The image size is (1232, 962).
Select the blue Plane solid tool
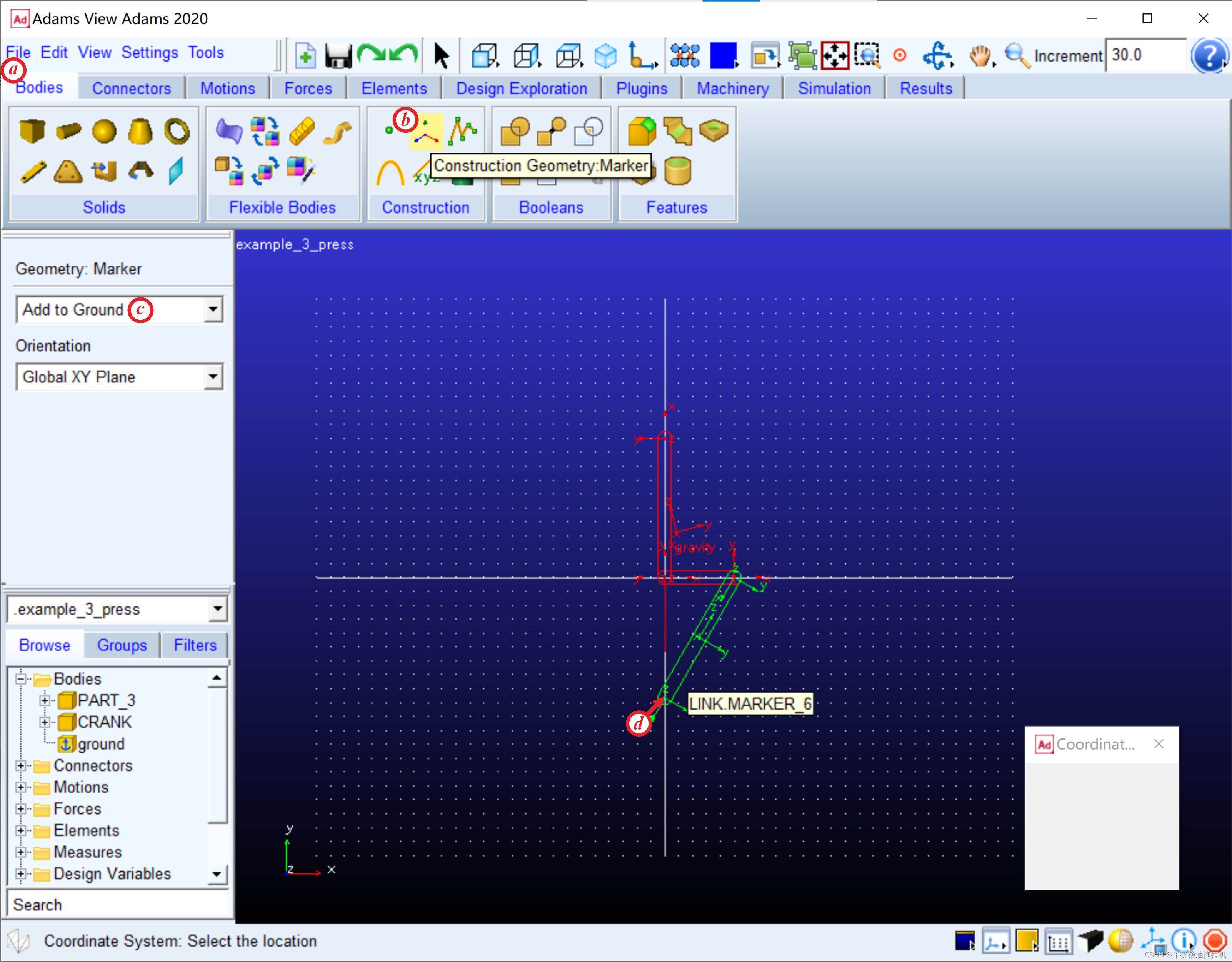click(x=176, y=171)
